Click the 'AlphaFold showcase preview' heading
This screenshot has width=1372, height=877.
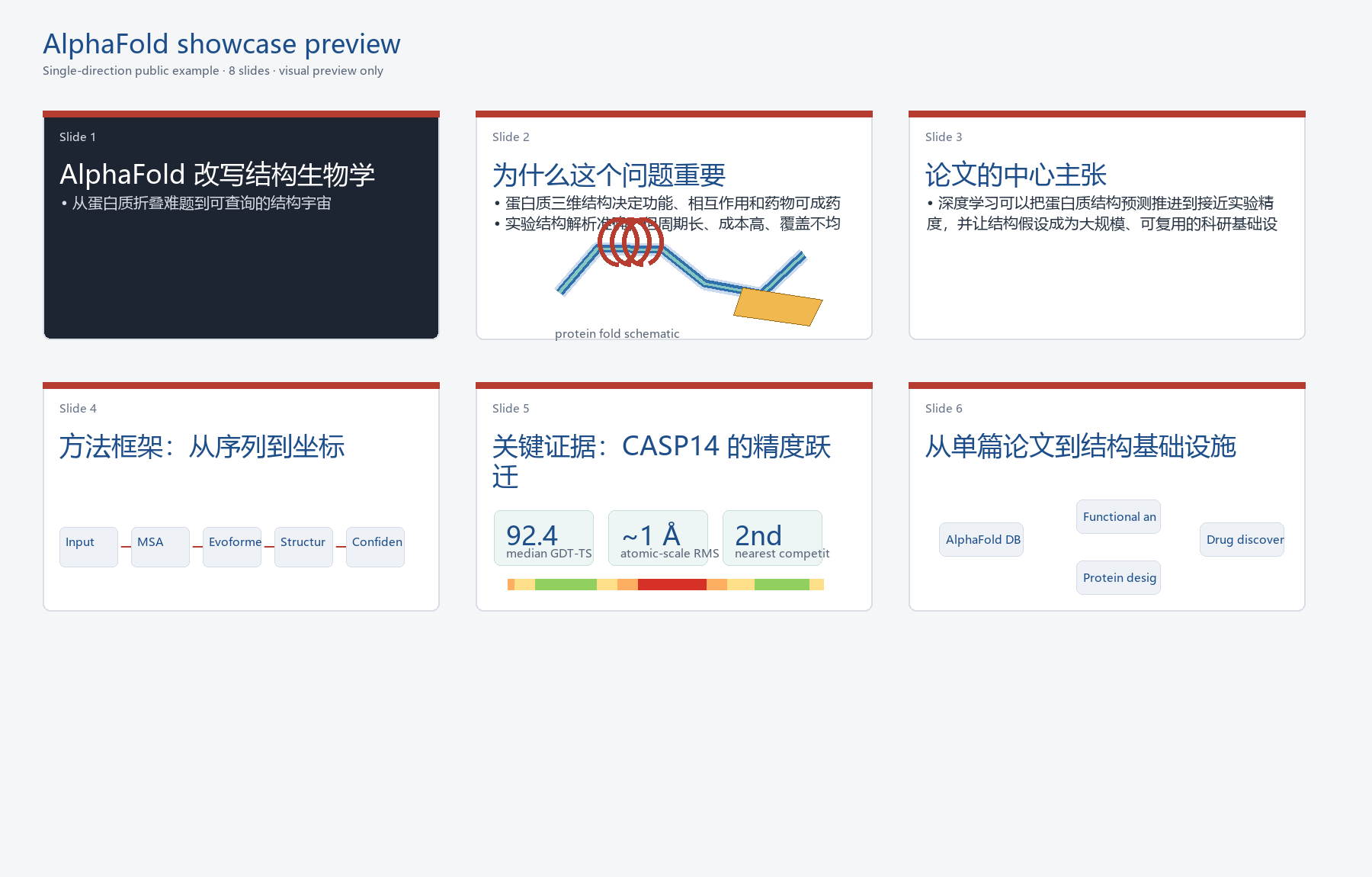pos(221,44)
